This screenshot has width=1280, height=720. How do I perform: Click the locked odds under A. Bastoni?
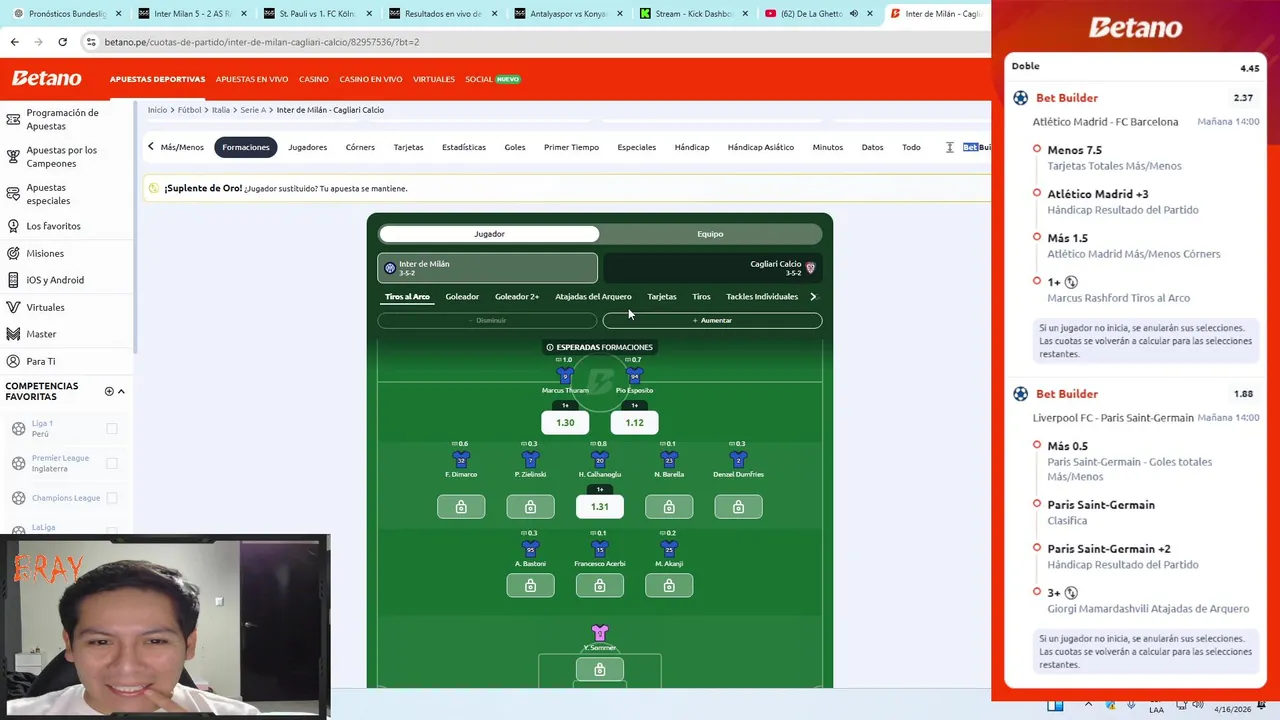point(530,586)
